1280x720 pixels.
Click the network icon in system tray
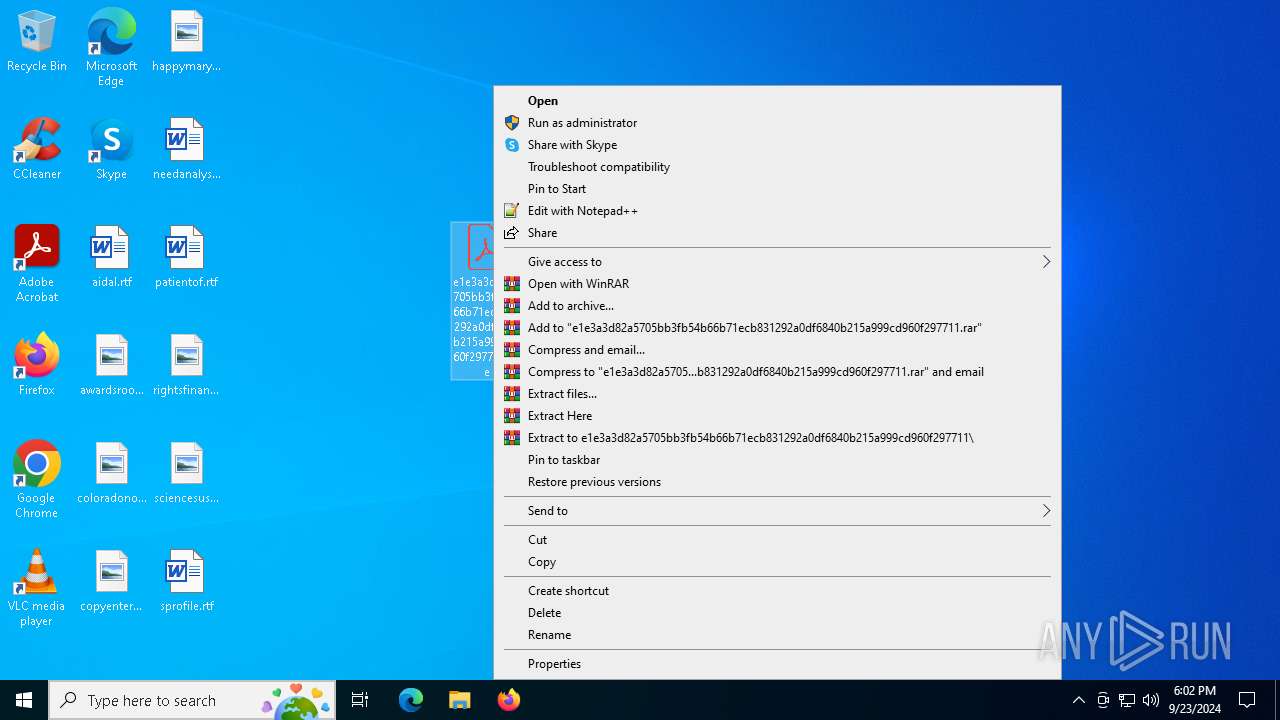tap(1127, 700)
